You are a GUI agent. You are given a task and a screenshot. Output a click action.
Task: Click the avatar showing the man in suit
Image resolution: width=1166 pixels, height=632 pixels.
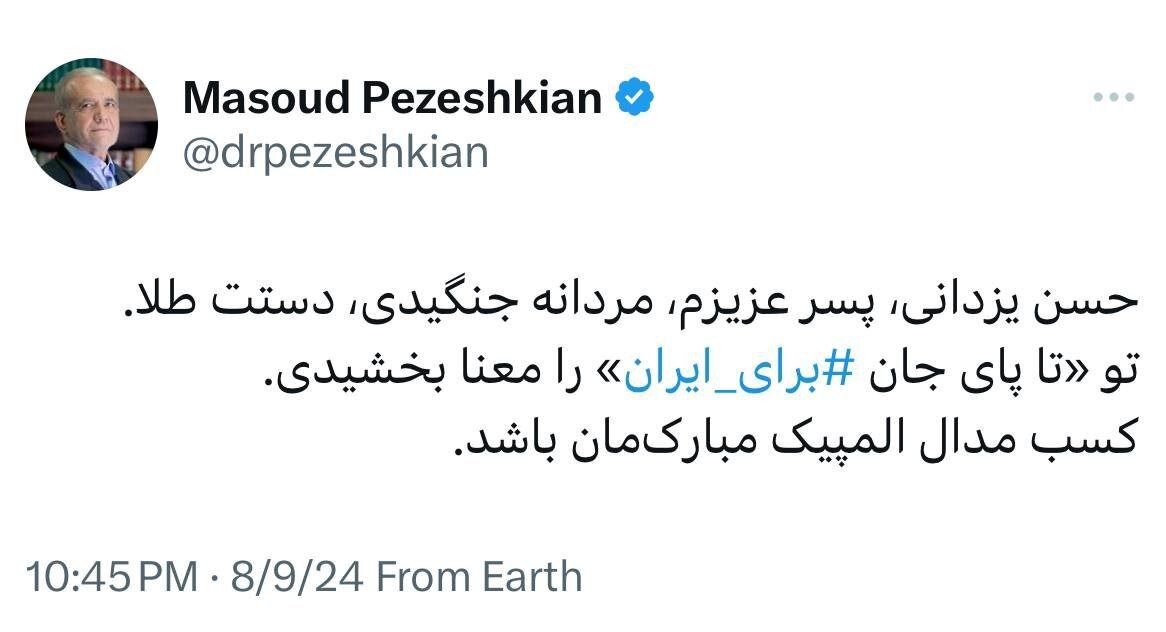(x=95, y=120)
